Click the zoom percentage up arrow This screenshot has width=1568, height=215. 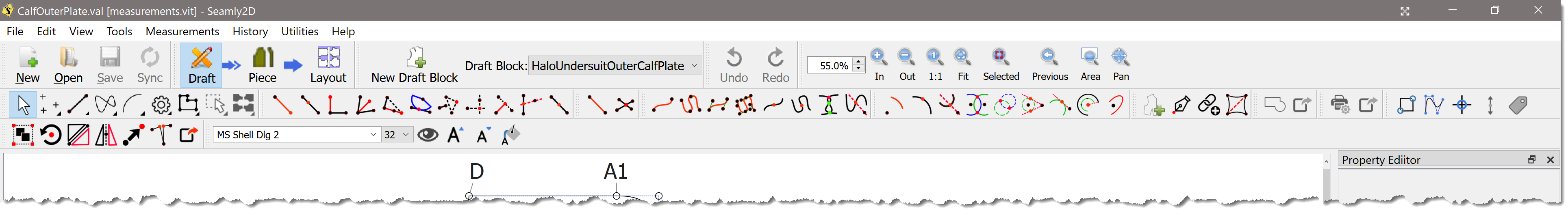pos(859,61)
